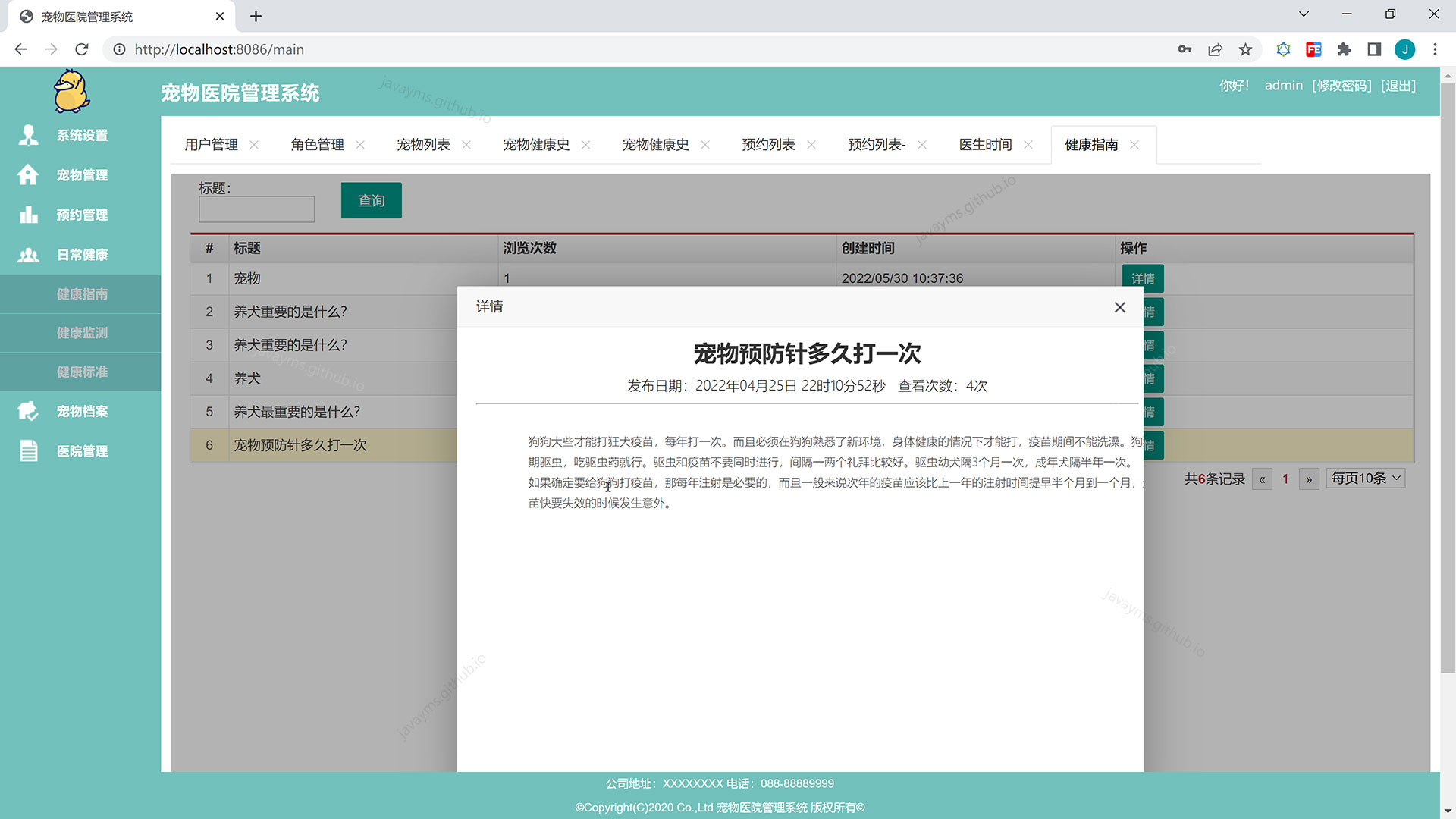Close the 预约列表 tab
This screenshot has height=819, width=1456.
coord(811,145)
